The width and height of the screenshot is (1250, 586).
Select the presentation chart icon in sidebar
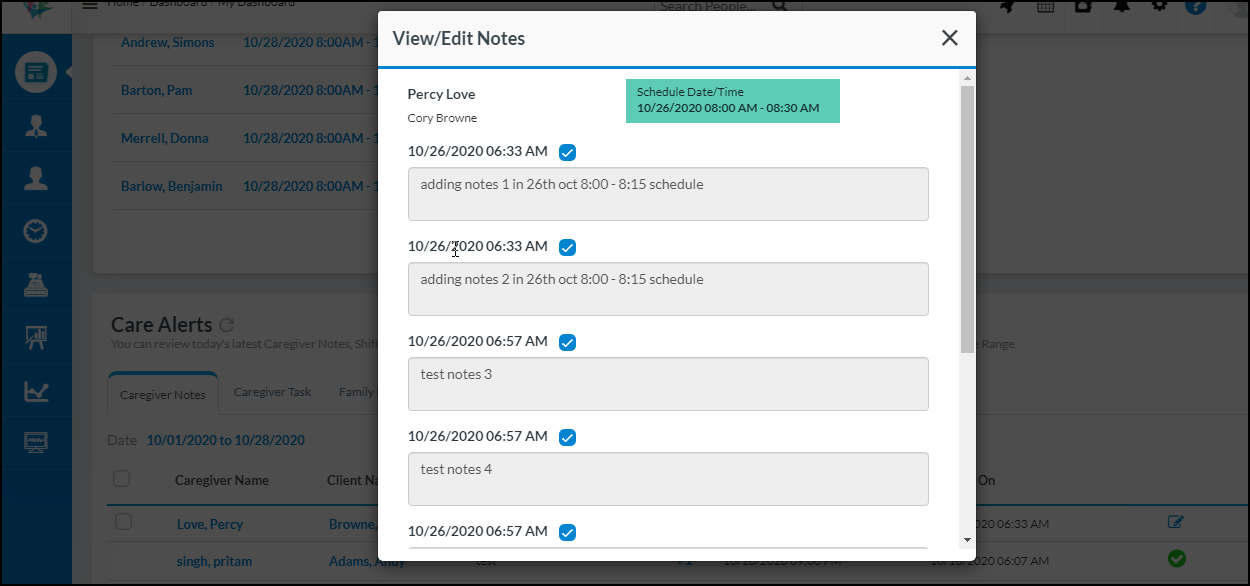tap(36, 338)
